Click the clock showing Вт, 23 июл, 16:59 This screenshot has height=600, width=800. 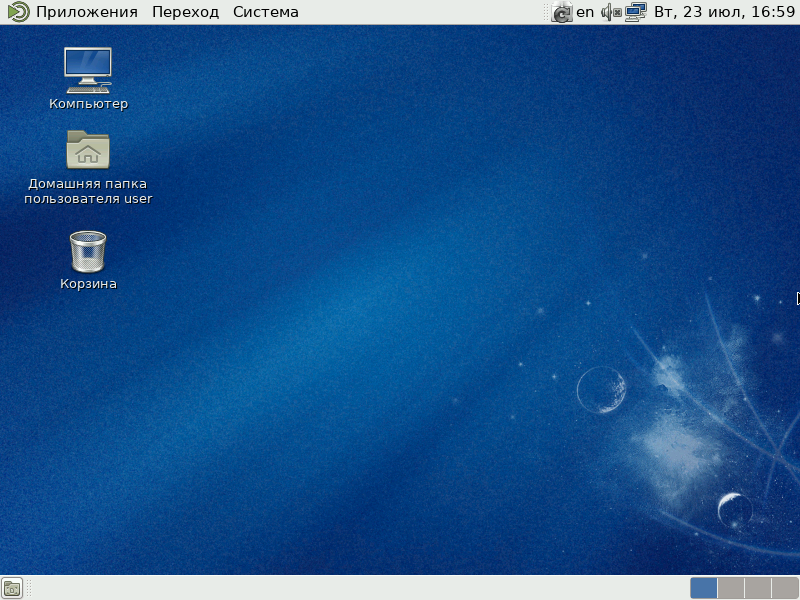[x=724, y=12]
